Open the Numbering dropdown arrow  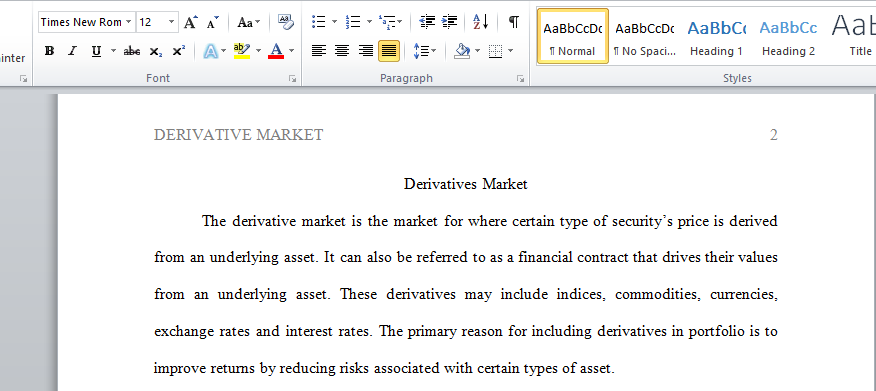[x=369, y=22]
